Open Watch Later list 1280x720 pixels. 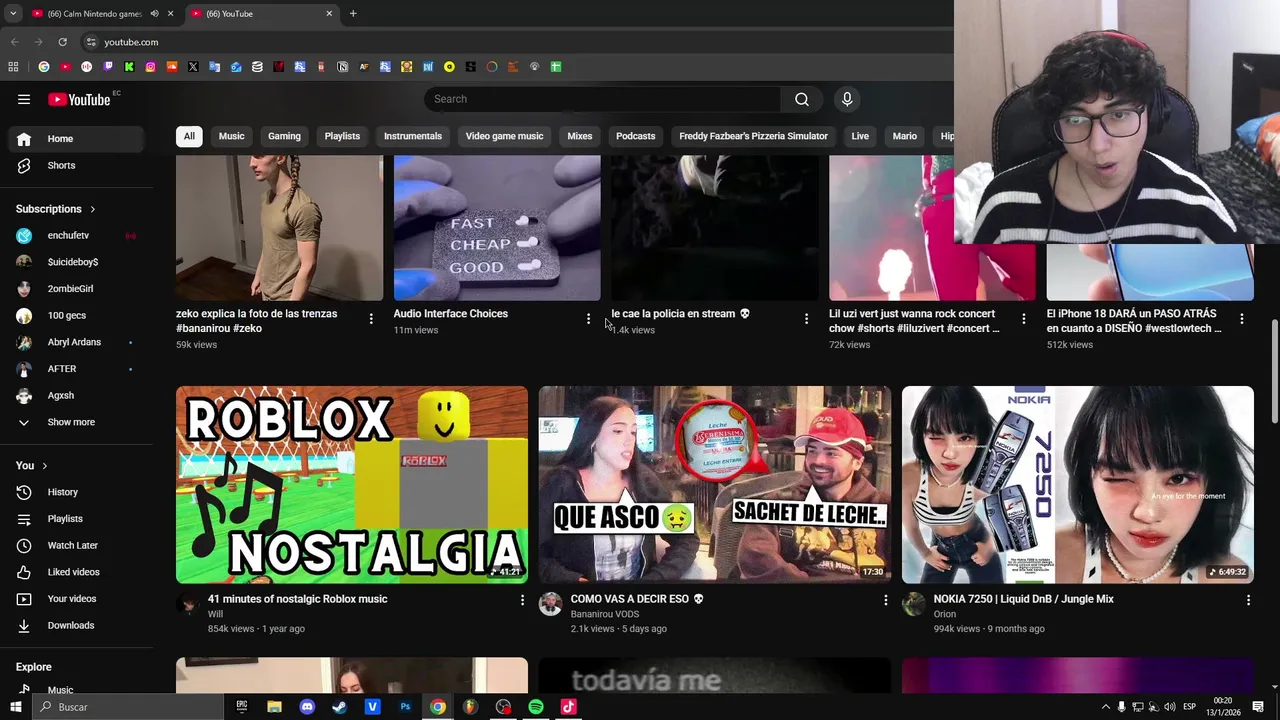(76, 545)
